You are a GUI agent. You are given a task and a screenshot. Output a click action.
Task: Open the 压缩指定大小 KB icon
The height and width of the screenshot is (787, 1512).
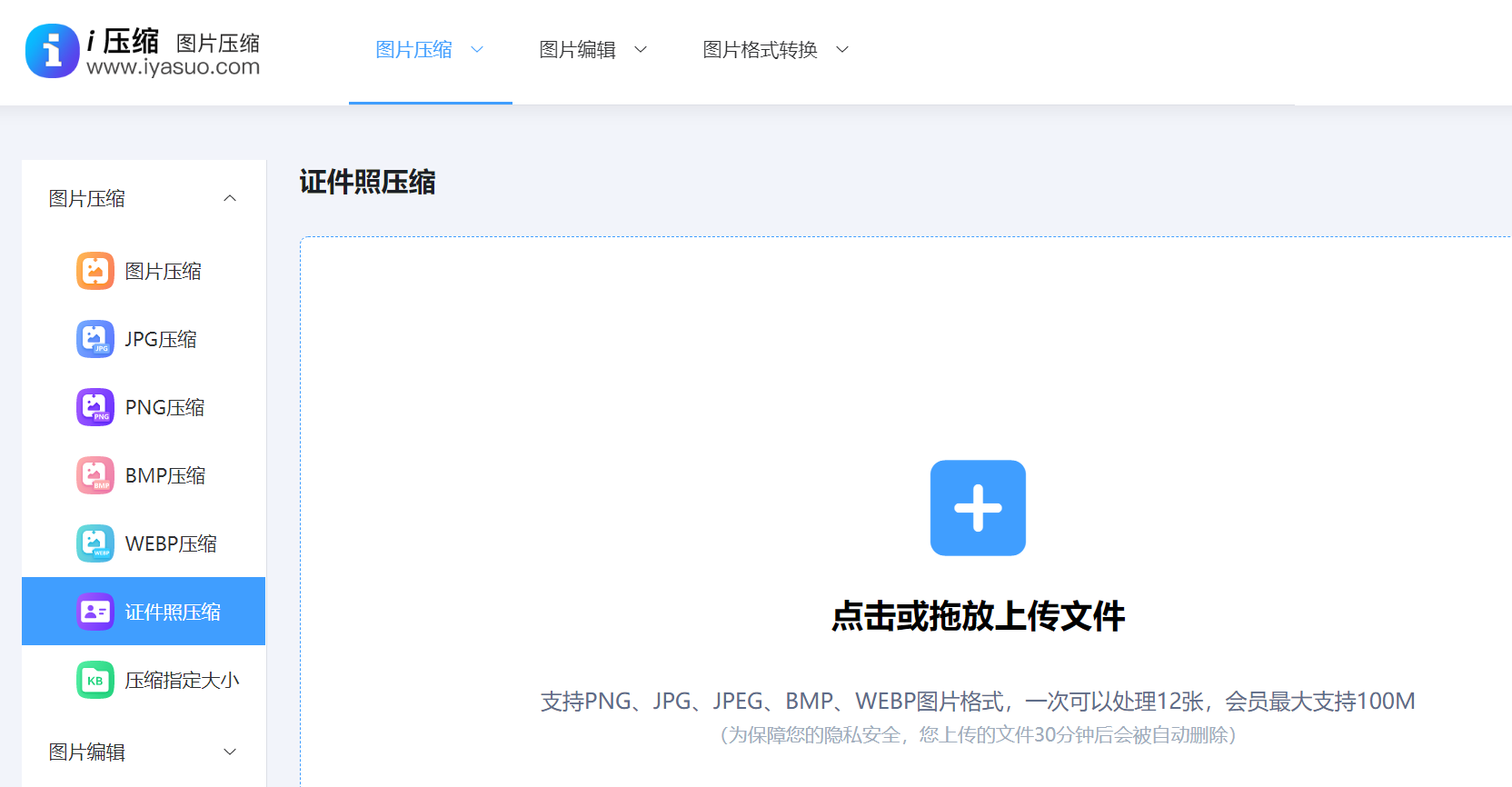click(95, 680)
